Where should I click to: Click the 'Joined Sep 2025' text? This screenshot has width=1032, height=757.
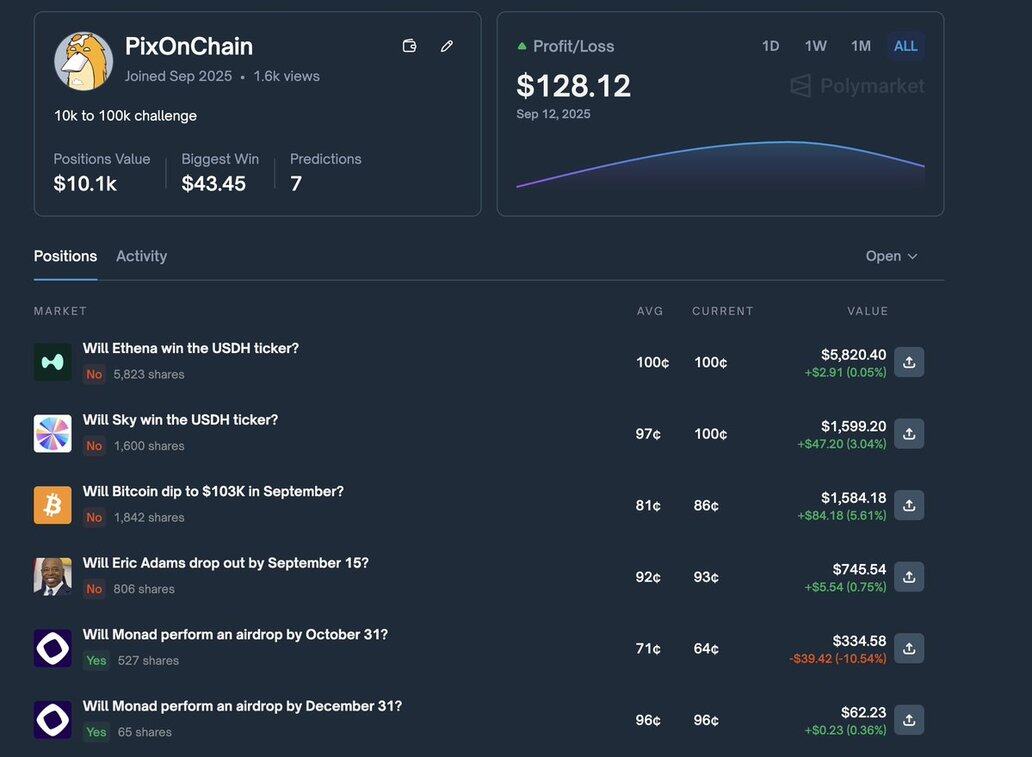tap(178, 76)
